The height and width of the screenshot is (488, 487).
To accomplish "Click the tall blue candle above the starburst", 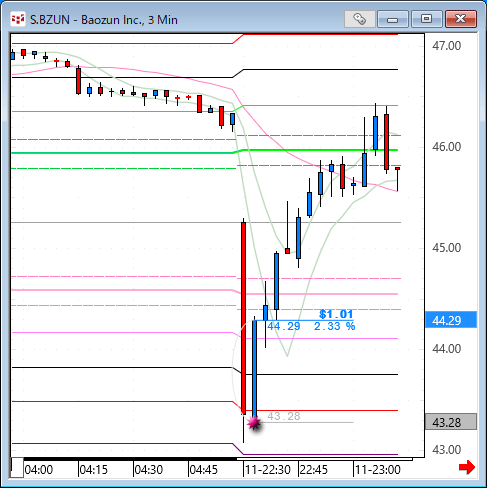I will point(255,368).
